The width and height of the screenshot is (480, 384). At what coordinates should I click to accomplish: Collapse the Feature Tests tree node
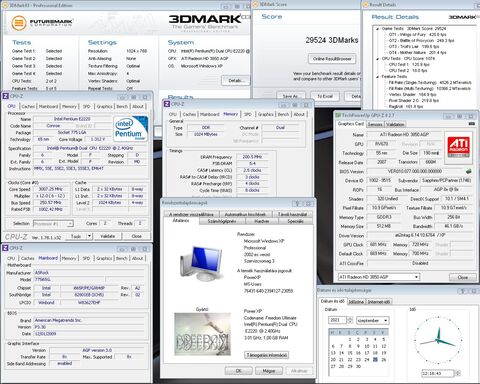tap(378, 77)
